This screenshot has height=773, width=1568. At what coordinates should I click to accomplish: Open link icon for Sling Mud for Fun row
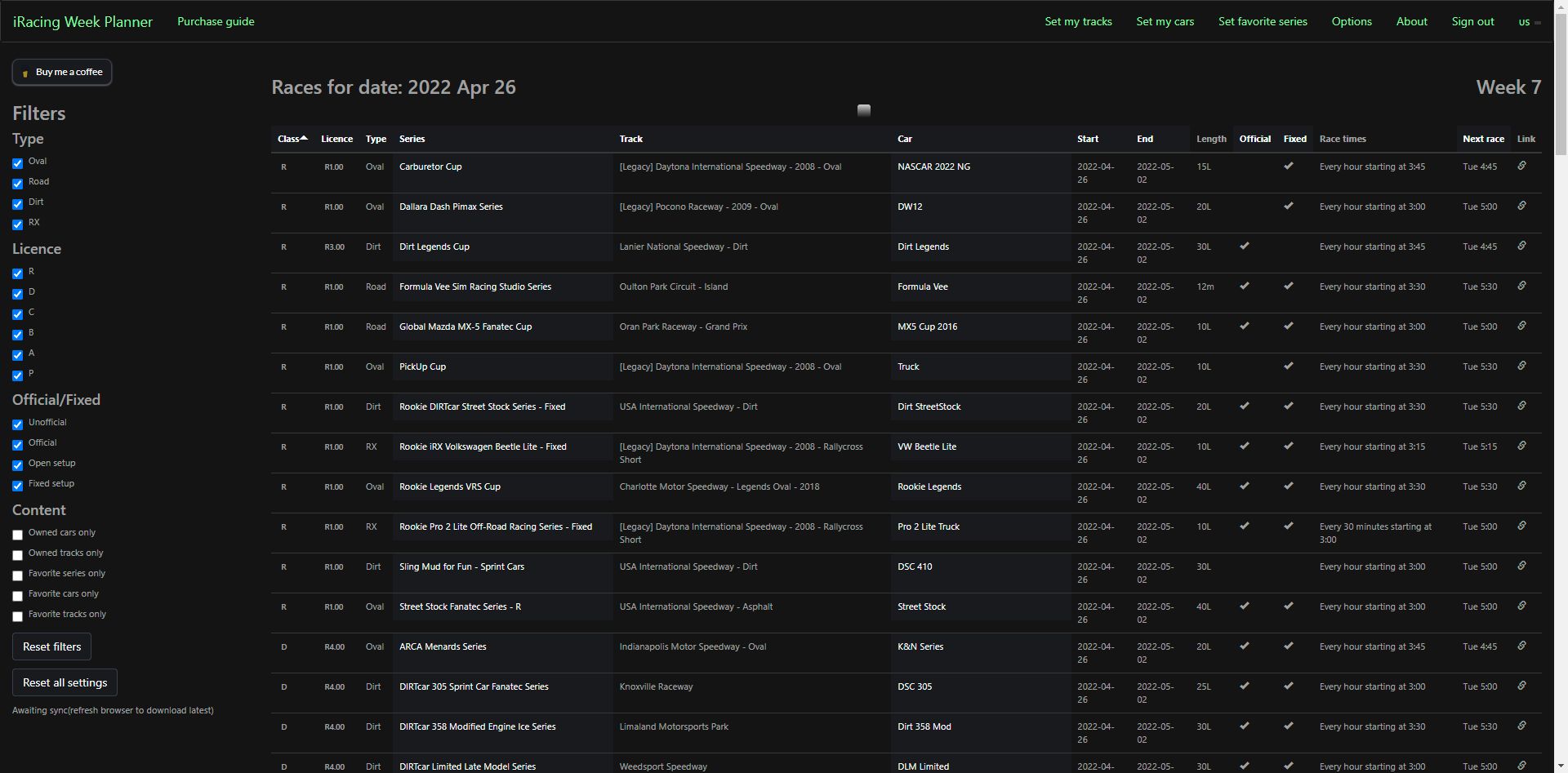[x=1521, y=566]
